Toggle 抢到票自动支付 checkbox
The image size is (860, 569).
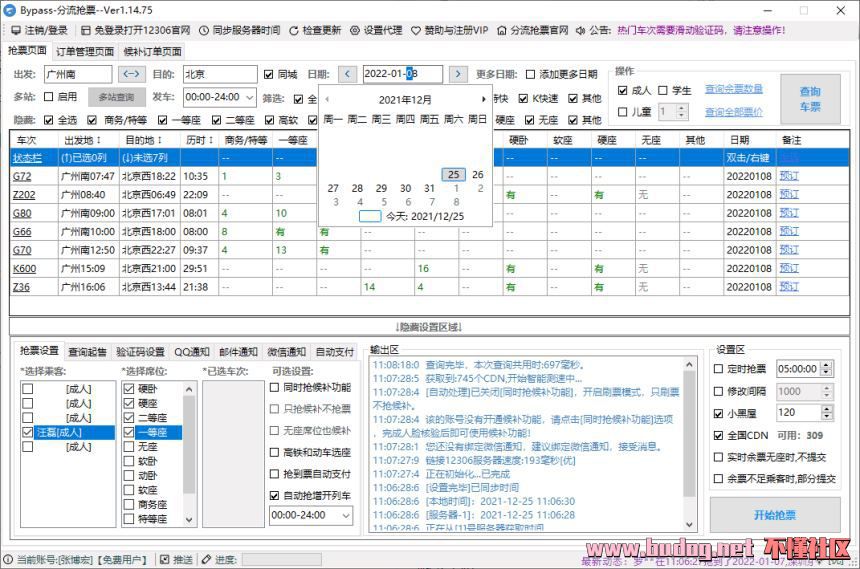pyautogui.click(x=275, y=473)
